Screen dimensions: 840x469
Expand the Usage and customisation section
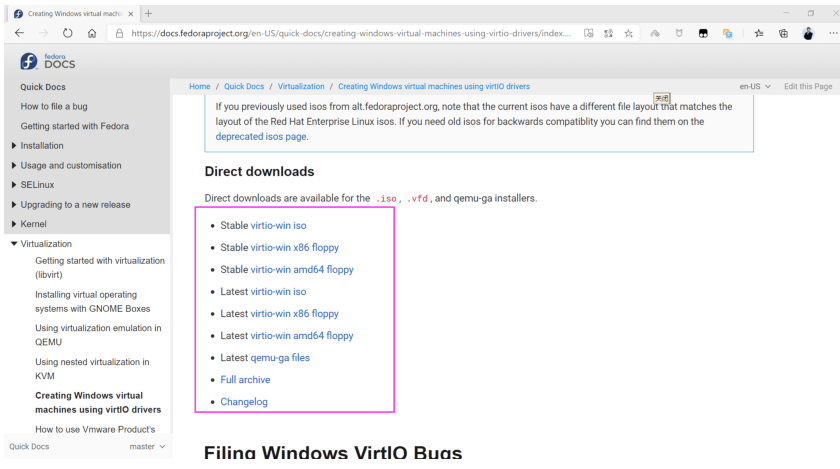14,165
